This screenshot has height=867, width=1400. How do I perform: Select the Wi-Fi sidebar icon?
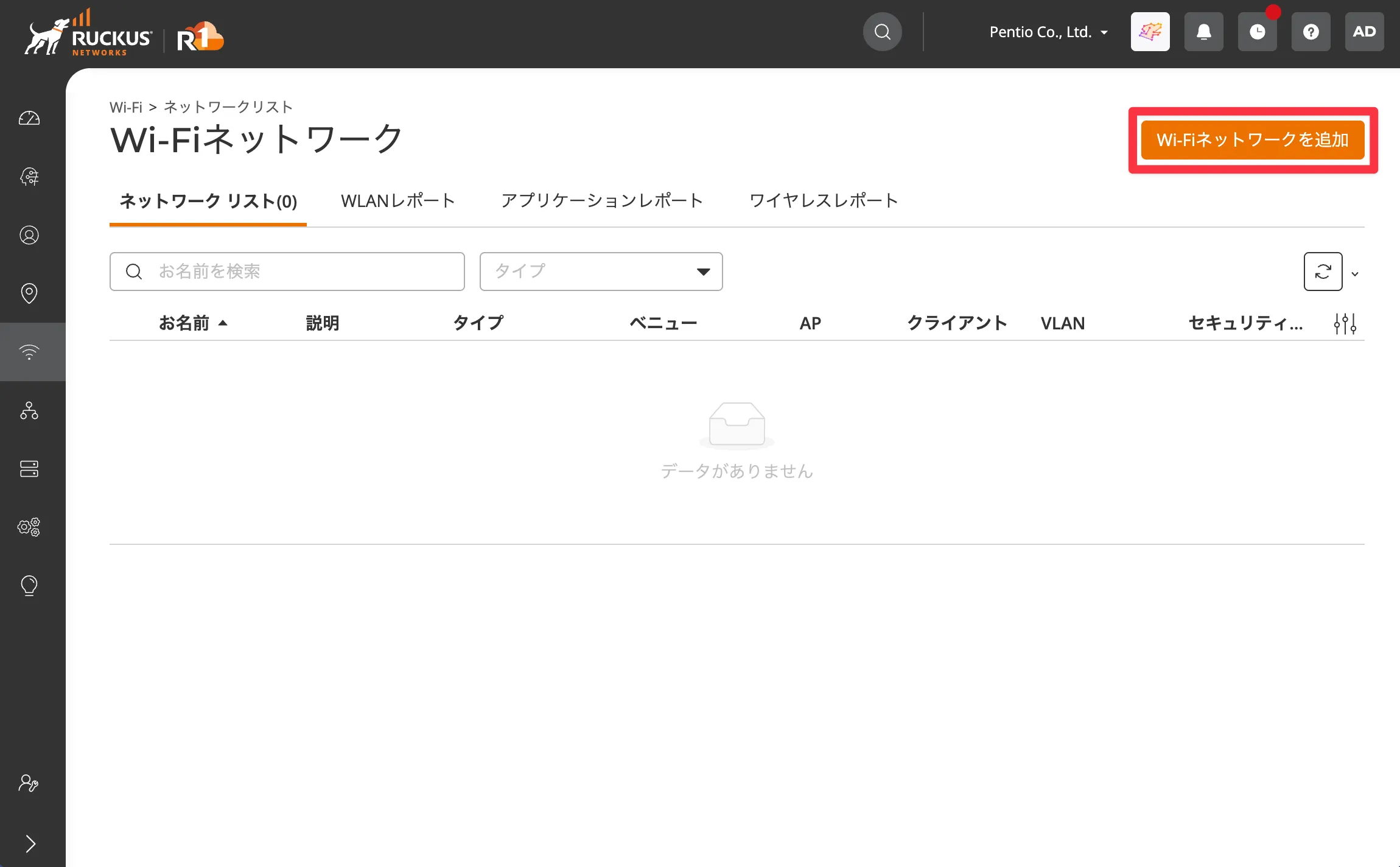tap(29, 352)
